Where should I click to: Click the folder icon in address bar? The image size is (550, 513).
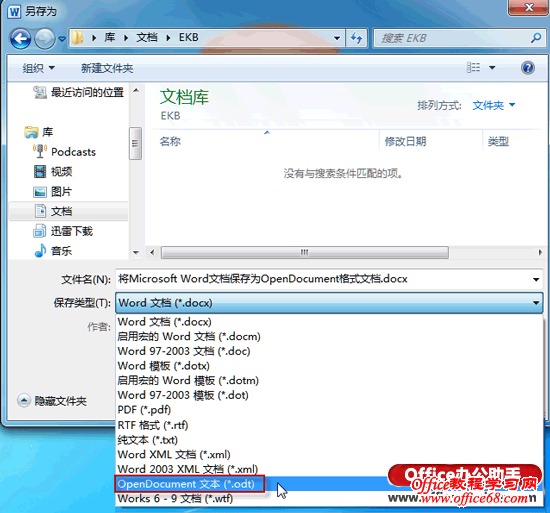tap(78, 38)
